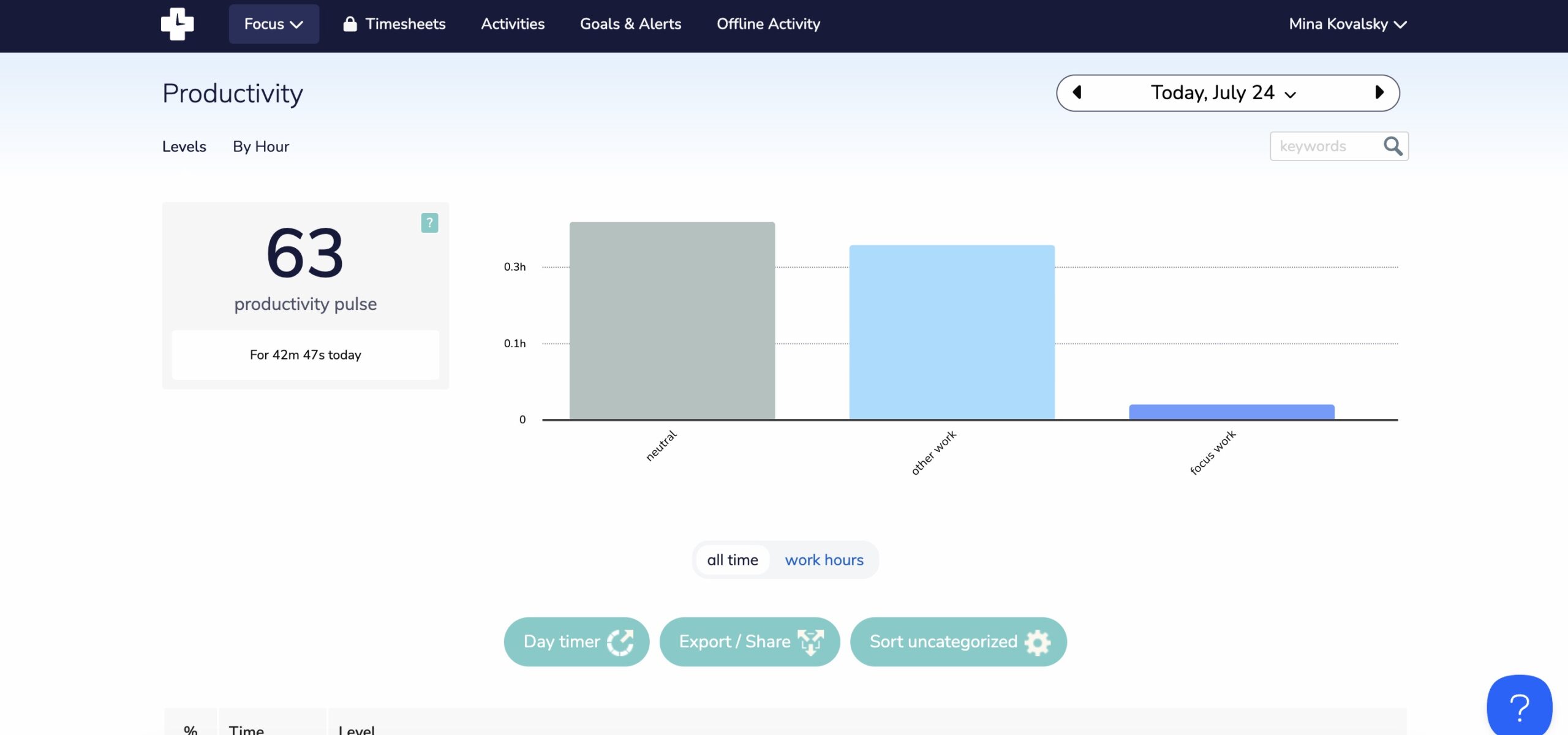Screen dimensions: 1568x735
Task: Click the 'neutral' axis label
Action: pyautogui.click(x=661, y=445)
